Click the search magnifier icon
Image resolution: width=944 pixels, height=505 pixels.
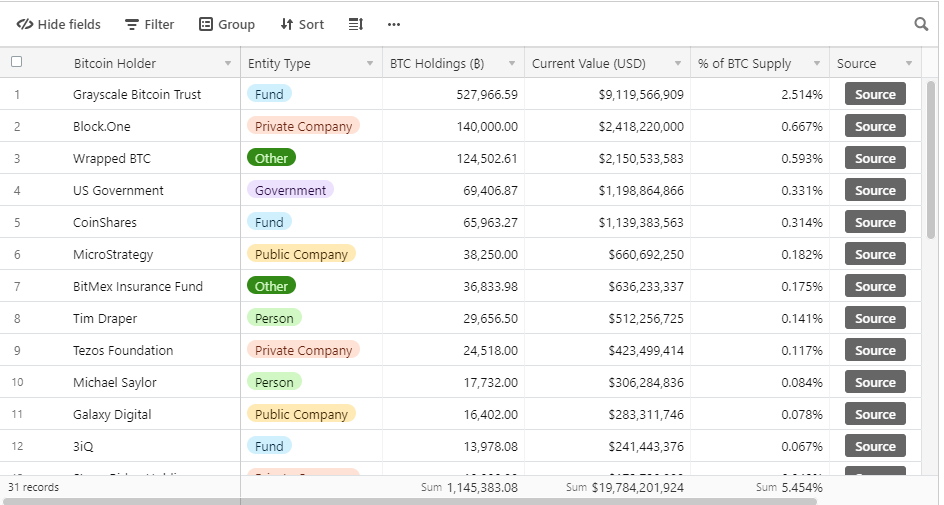[x=921, y=24]
